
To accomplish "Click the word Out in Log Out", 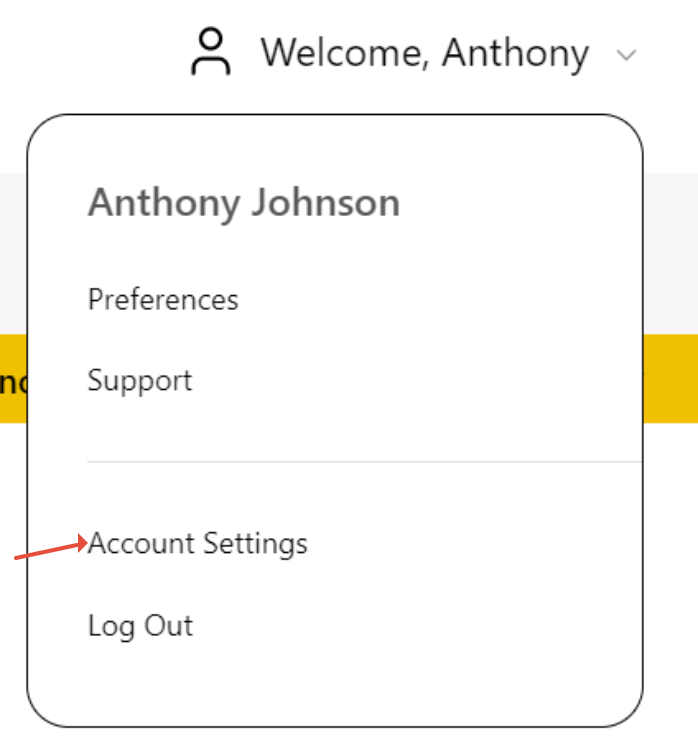I will (x=169, y=626).
